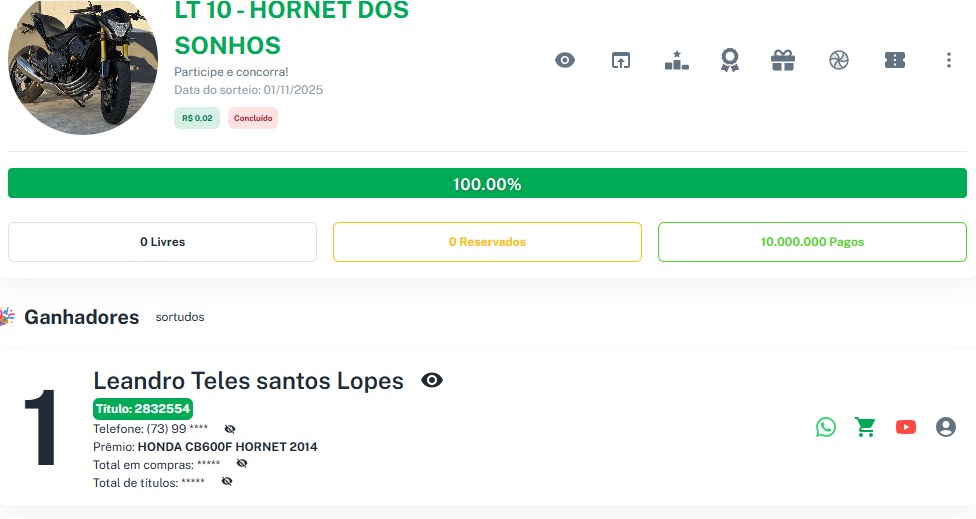
Task: Open the ranking podium icon
Action: pos(676,60)
